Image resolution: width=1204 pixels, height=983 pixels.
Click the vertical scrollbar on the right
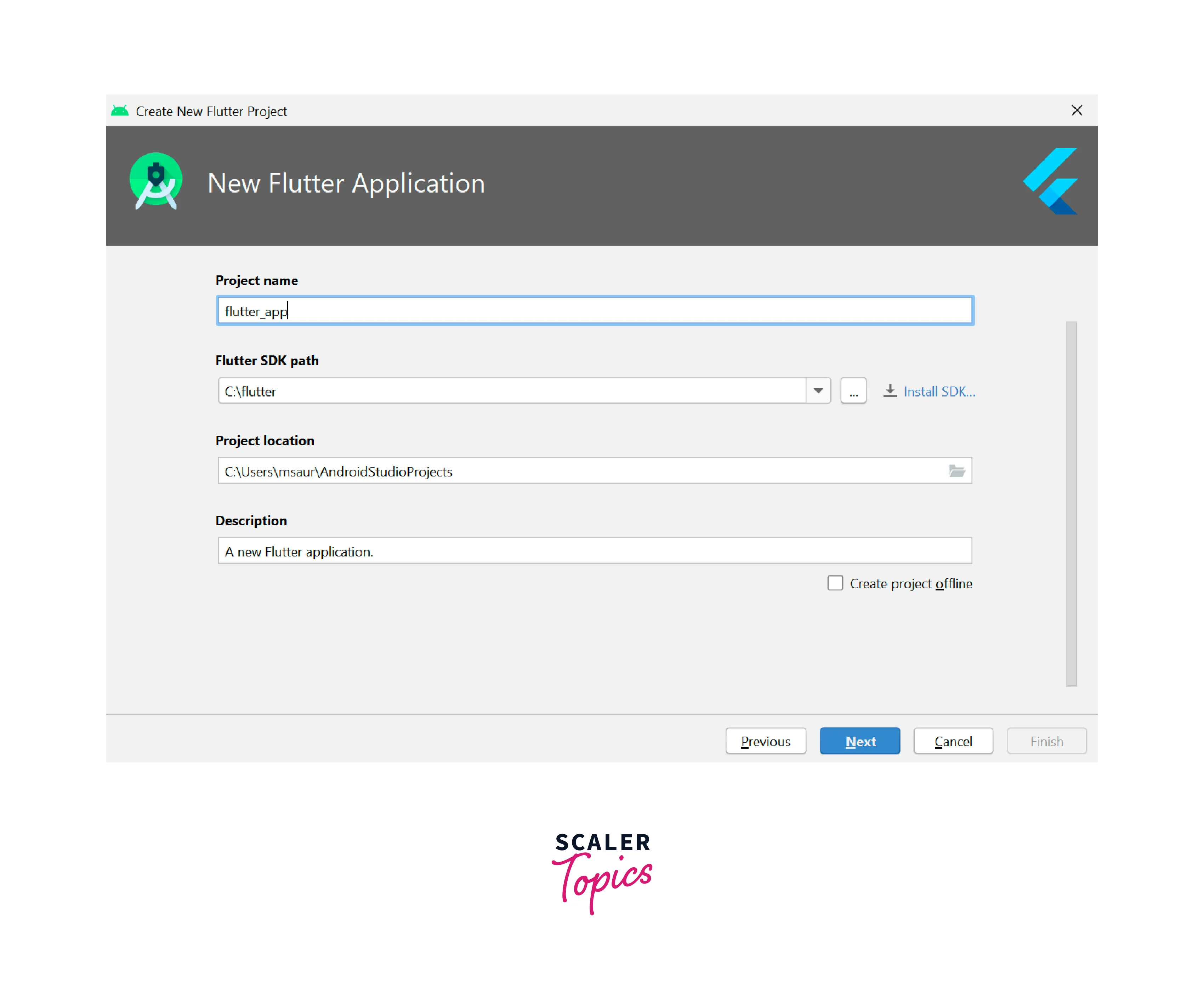(x=1071, y=504)
